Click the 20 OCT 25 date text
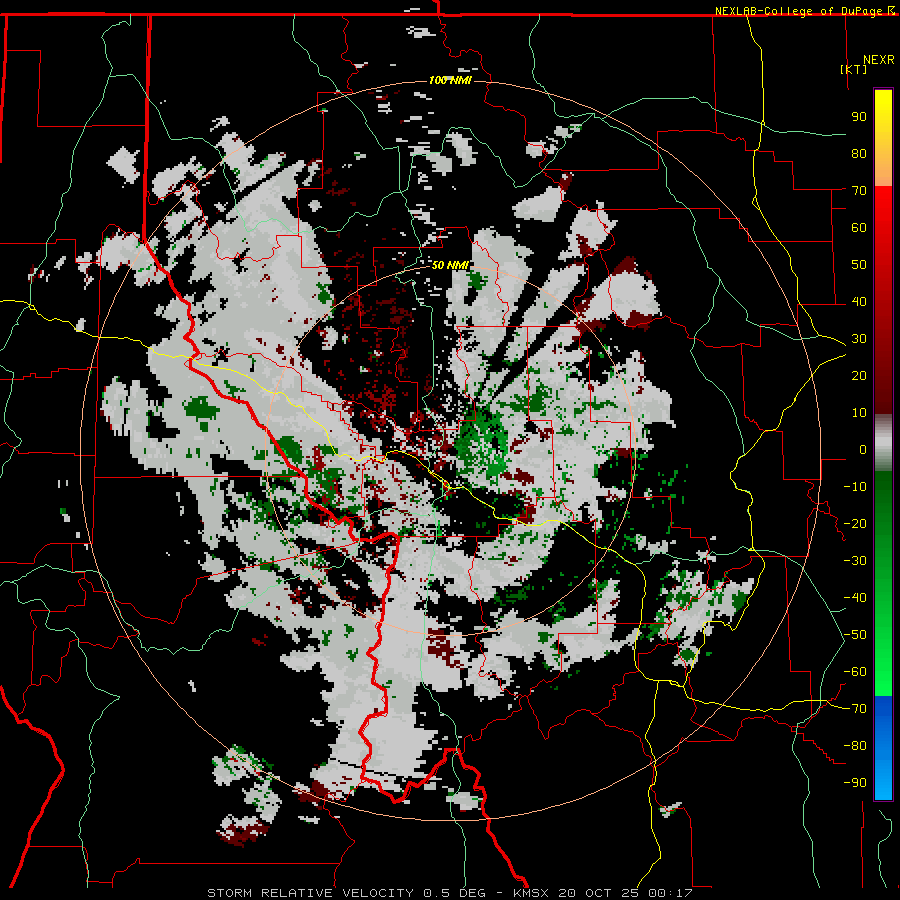The width and height of the screenshot is (900, 900). [599, 893]
